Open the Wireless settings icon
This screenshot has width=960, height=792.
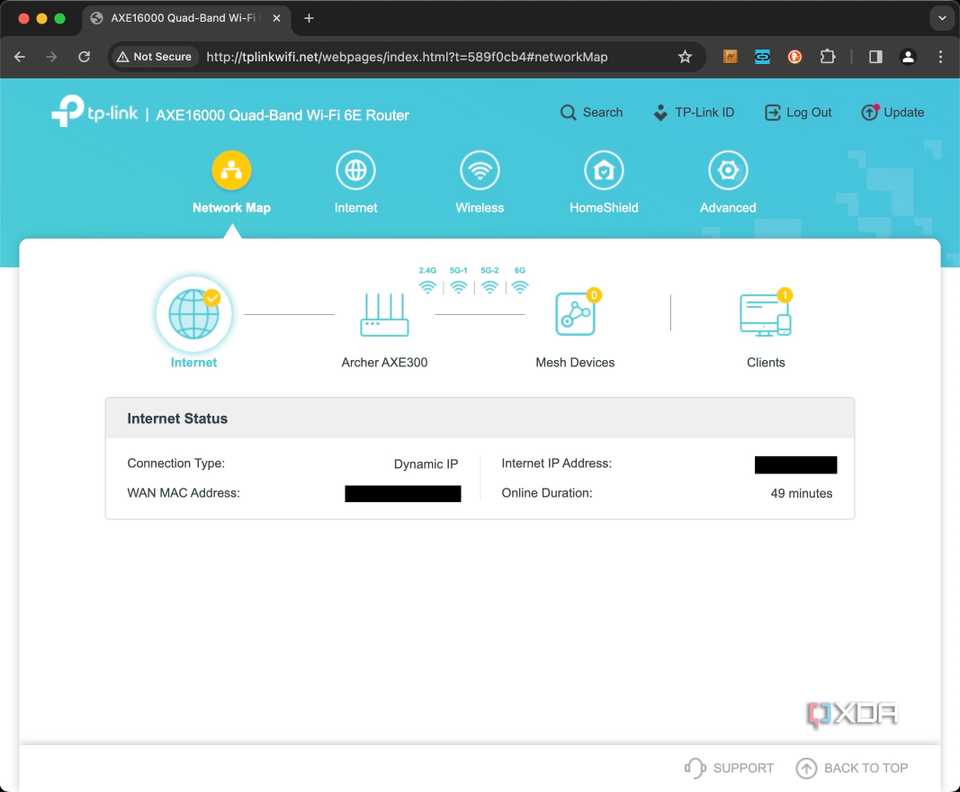pyautogui.click(x=480, y=170)
